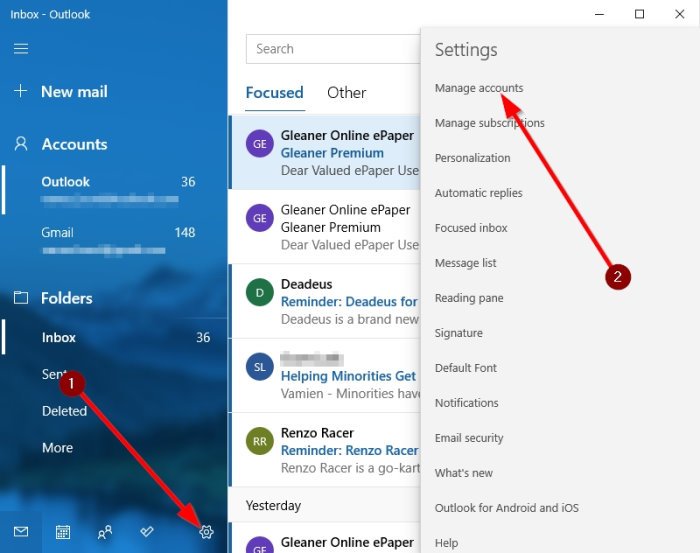
Task: Start a New mail message
Action: 74,91
